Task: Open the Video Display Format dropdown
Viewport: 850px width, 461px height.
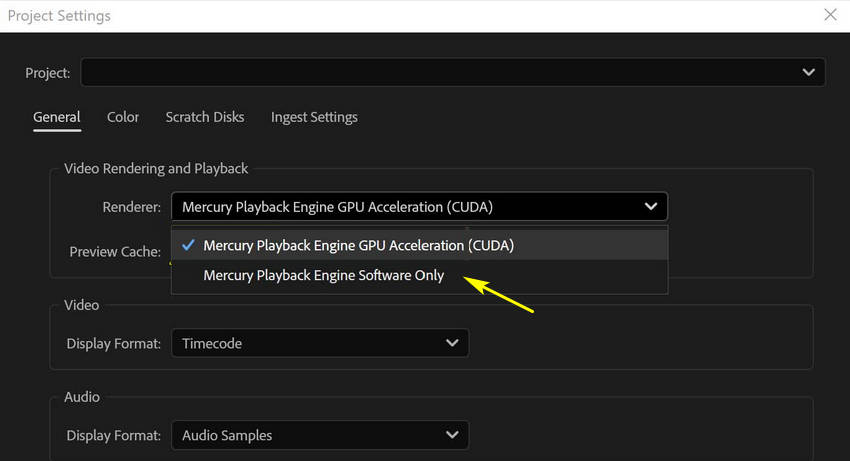Action: [320, 343]
